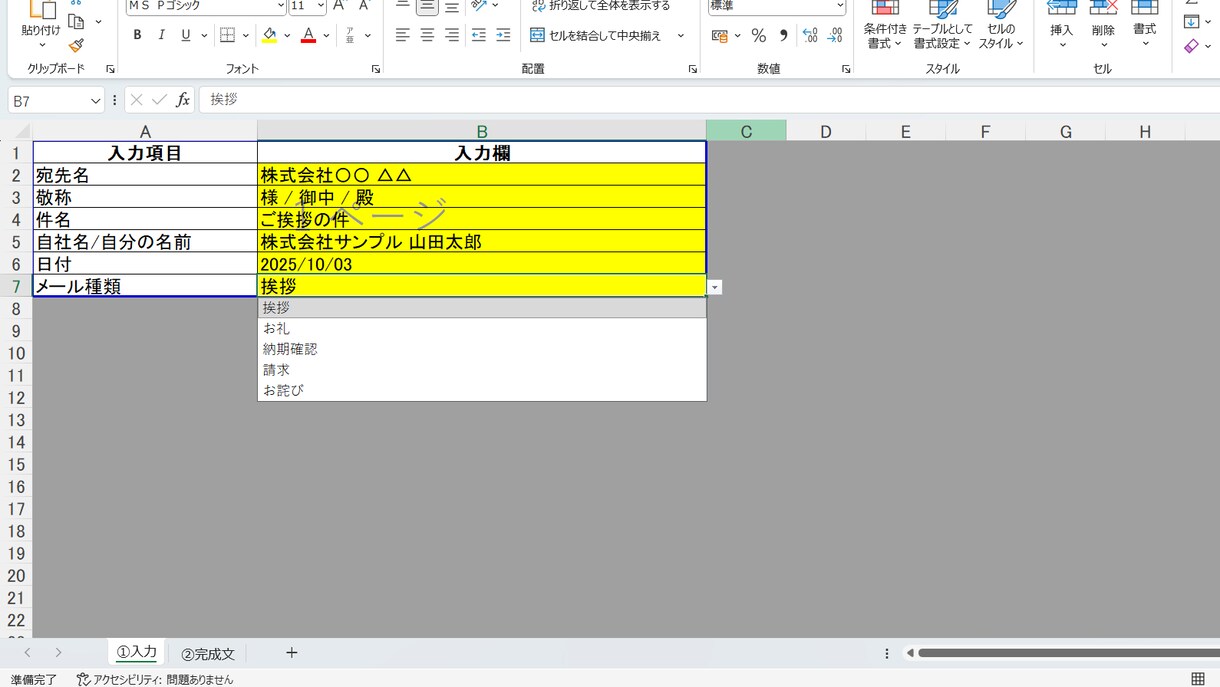This screenshot has height=687, width=1220.
Task: Open accessibility status (アクセシビリティ: 問題ありません)
Action: [x=155, y=679]
